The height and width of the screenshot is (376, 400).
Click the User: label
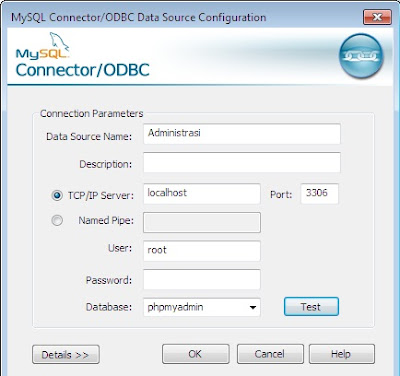coord(120,248)
